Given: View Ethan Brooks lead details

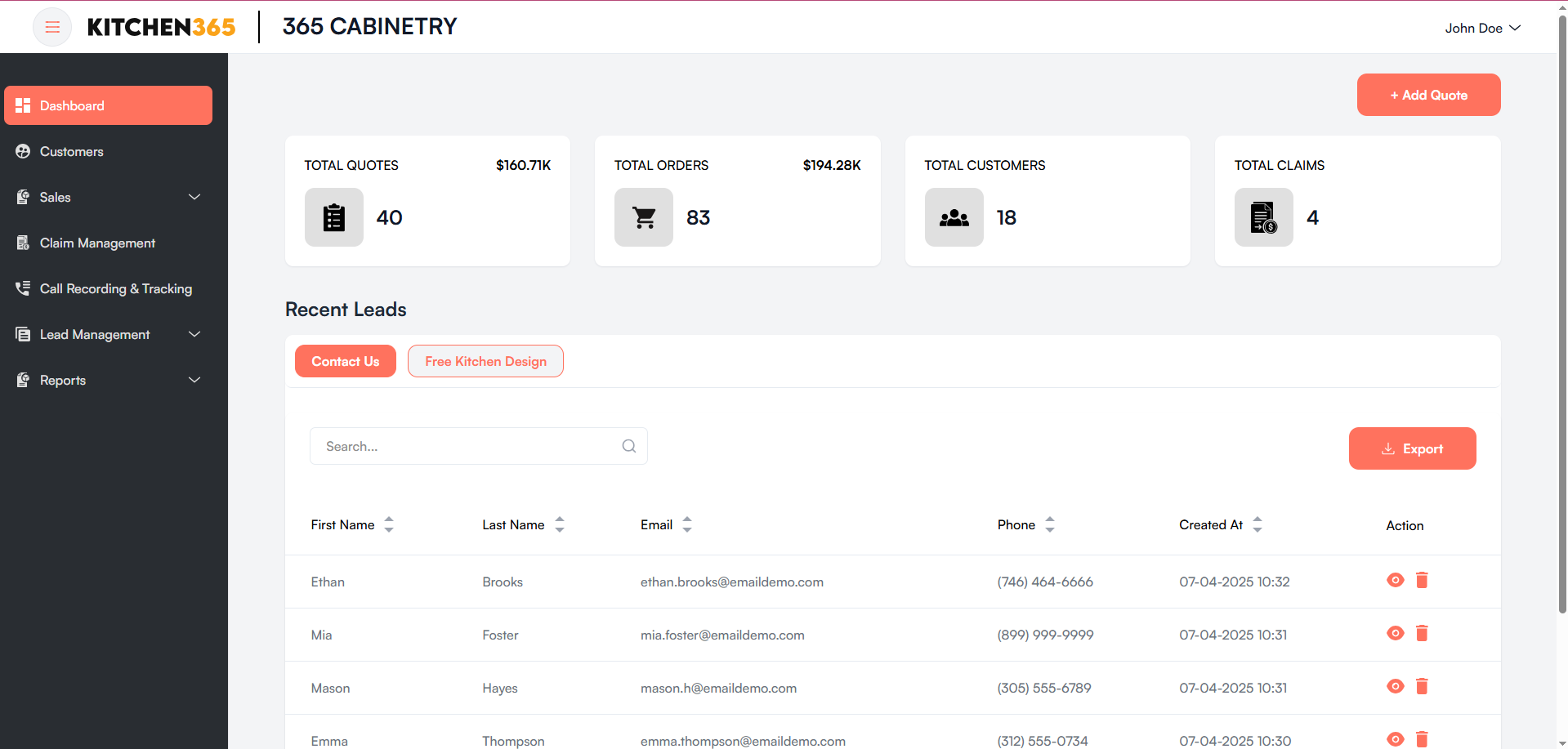Looking at the screenshot, I should pos(1395,580).
